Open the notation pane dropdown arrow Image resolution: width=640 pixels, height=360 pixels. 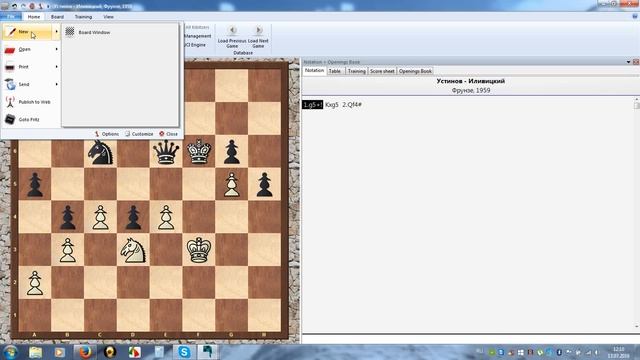tap(629, 62)
